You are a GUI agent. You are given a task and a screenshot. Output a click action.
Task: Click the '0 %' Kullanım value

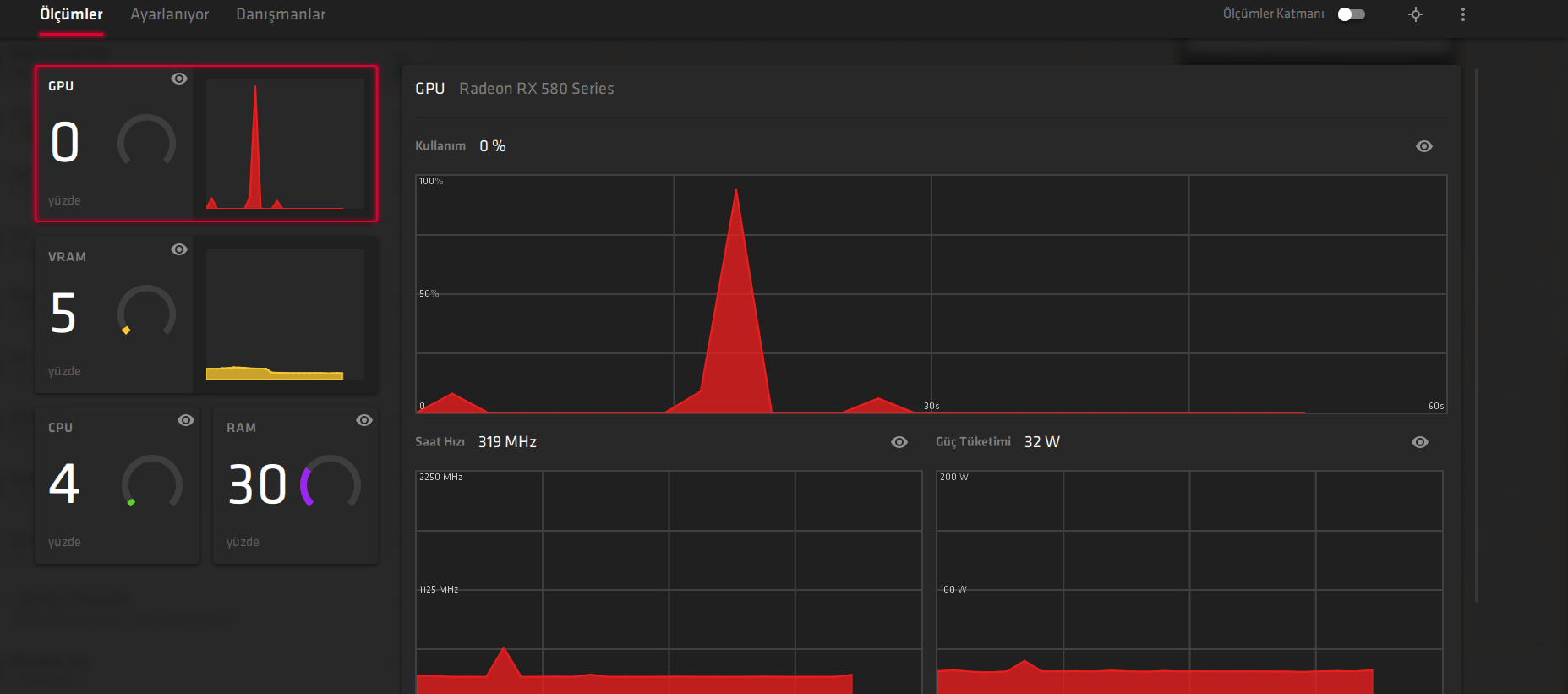(493, 146)
